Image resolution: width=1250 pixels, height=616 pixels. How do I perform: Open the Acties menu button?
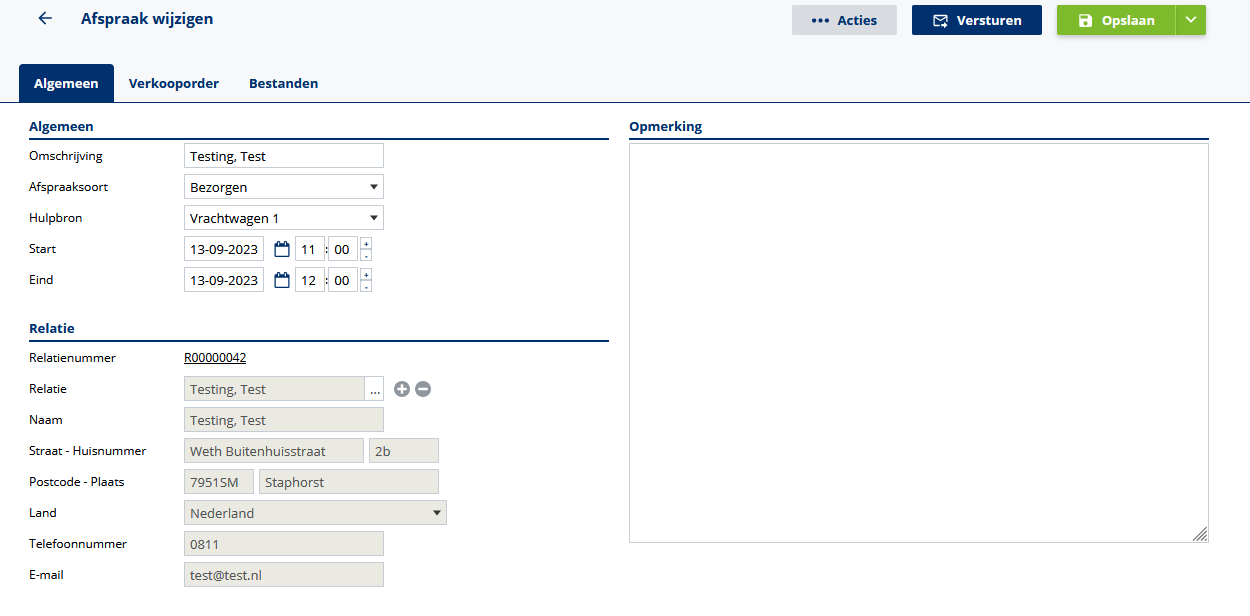click(844, 20)
